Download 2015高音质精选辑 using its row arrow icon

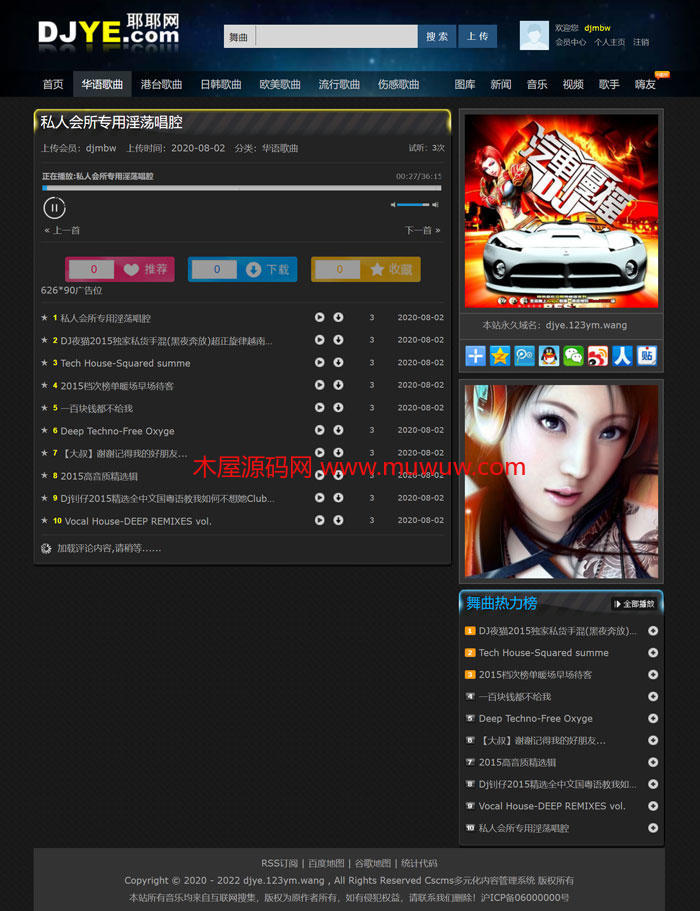pyautogui.click(x=338, y=475)
